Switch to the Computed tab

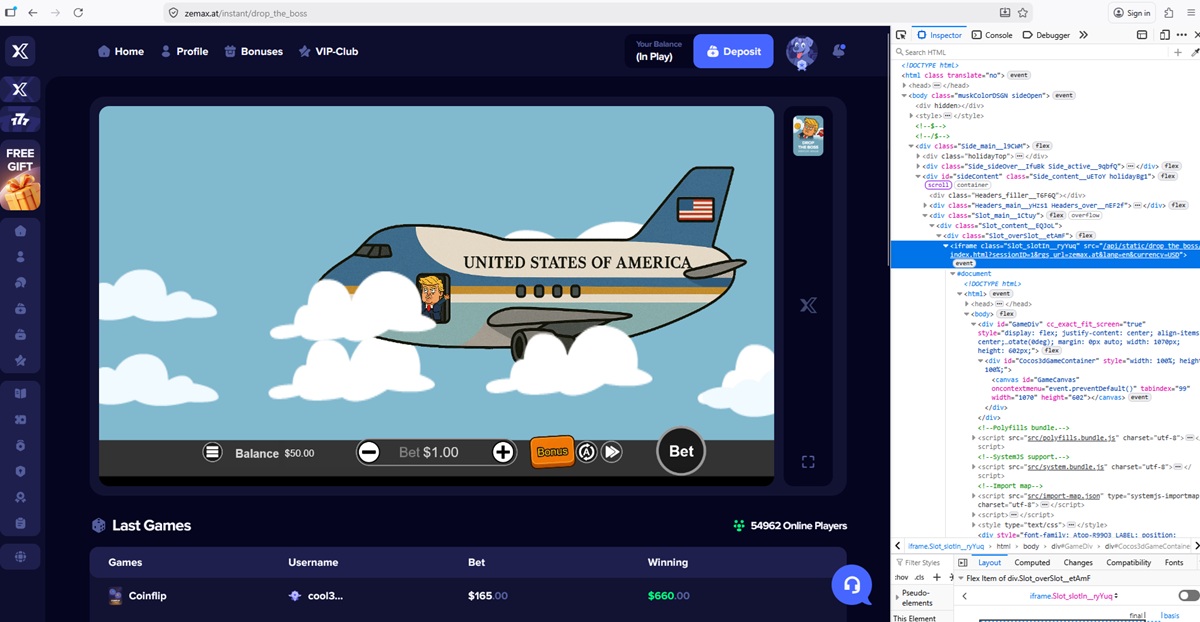[x=1032, y=563]
